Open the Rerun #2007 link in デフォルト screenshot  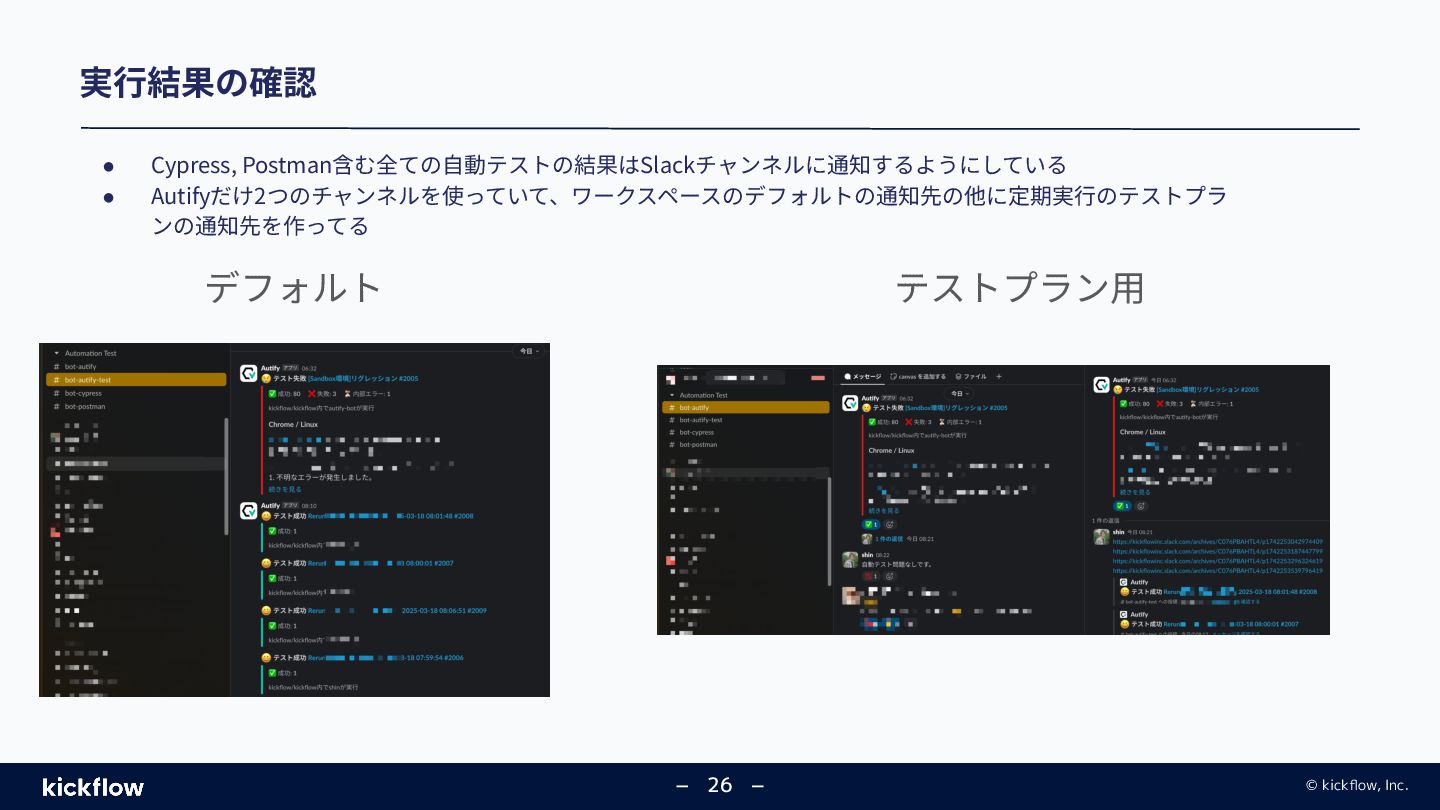[381, 563]
